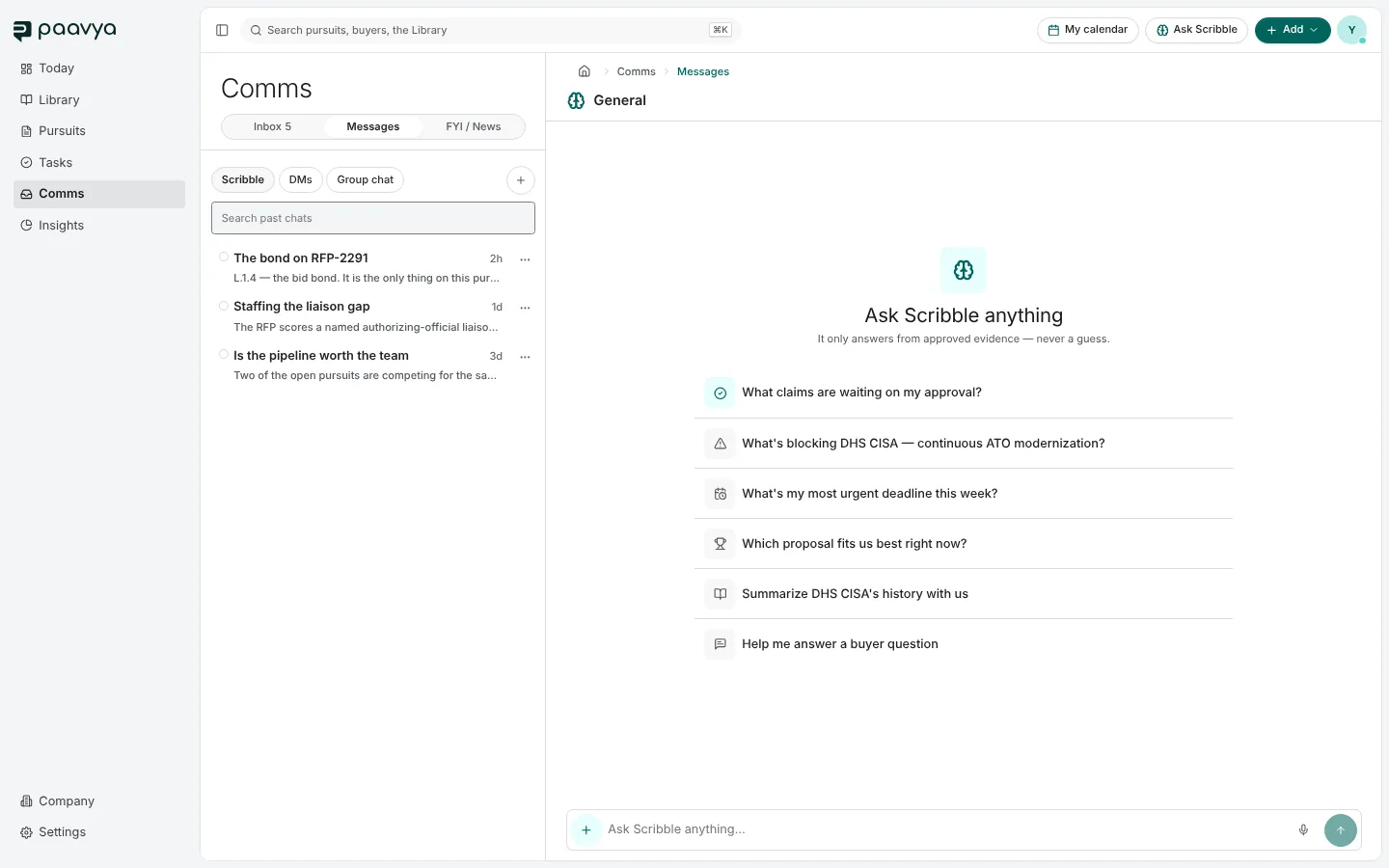Screen dimensions: 1389x868
Task: Send message with the arrow button
Action: pyautogui.click(x=1341, y=830)
